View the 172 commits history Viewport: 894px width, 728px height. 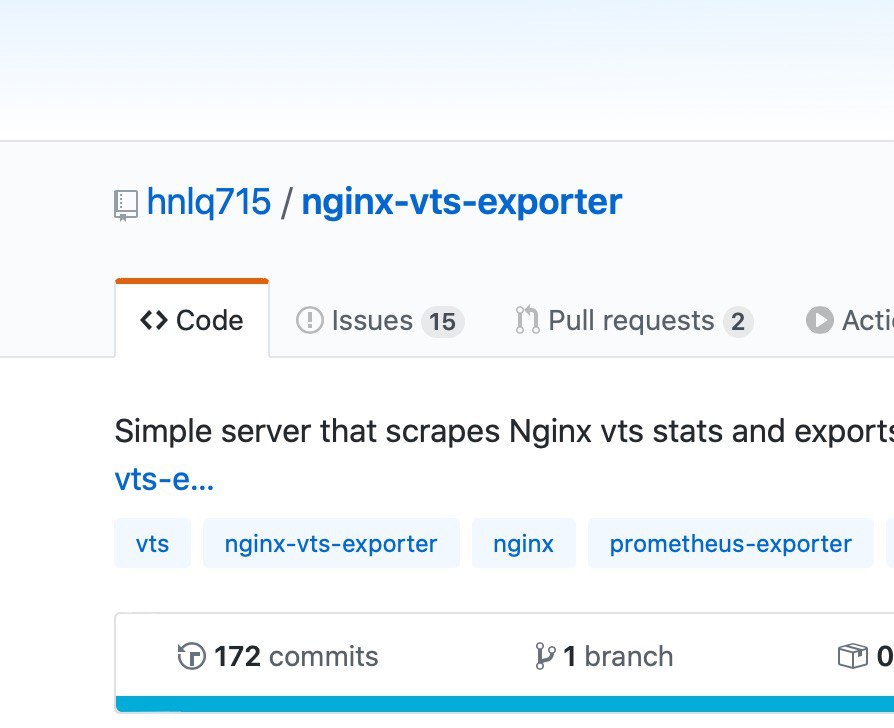(278, 656)
